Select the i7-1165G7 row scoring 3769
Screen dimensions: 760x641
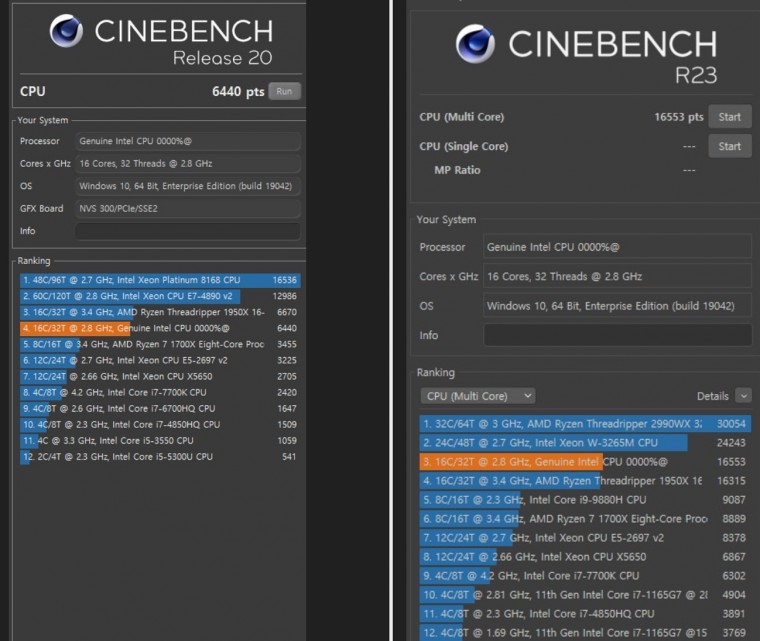click(585, 632)
